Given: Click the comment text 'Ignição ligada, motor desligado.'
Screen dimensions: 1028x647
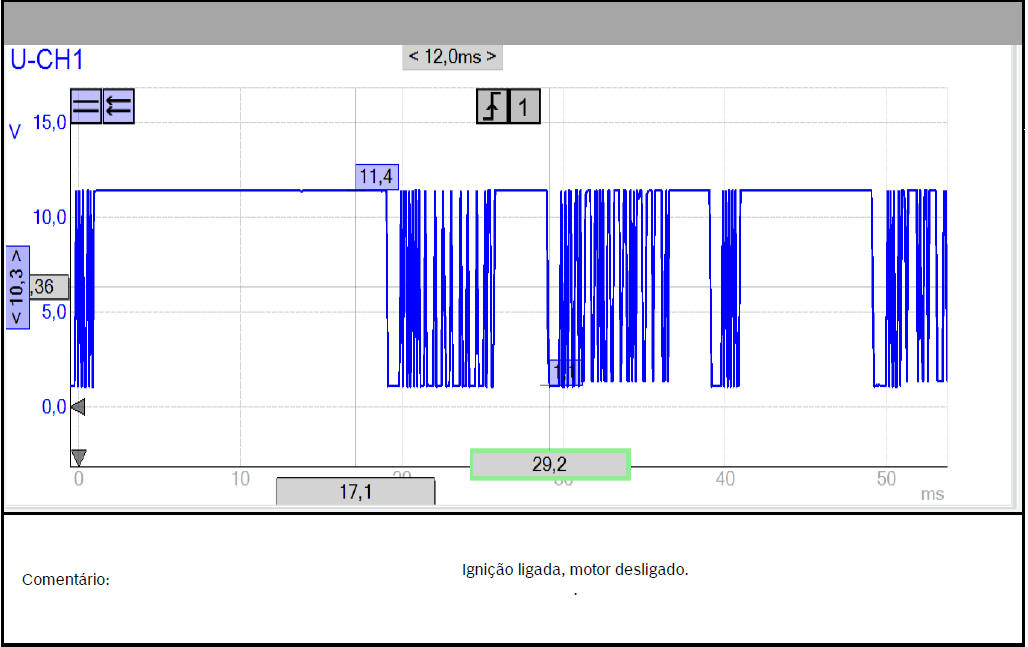Looking at the screenshot, I should coord(575,570).
